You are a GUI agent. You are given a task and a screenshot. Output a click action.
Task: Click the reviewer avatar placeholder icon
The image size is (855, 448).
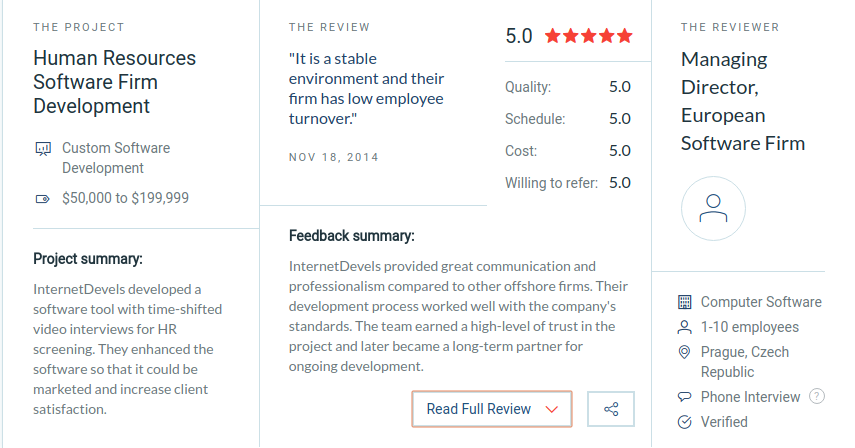[x=713, y=208]
